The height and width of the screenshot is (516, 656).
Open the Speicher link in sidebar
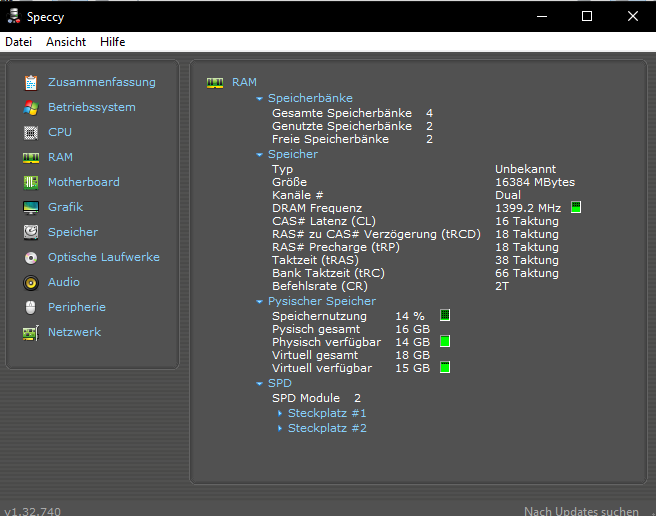coord(73,232)
